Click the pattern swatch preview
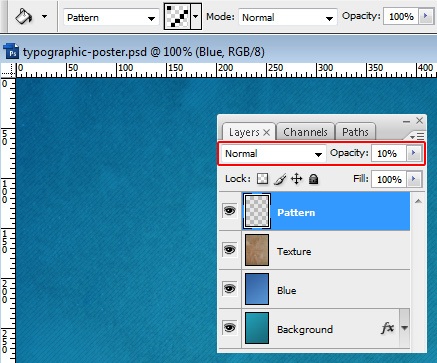This screenshot has width=437, height=363. click(x=177, y=16)
